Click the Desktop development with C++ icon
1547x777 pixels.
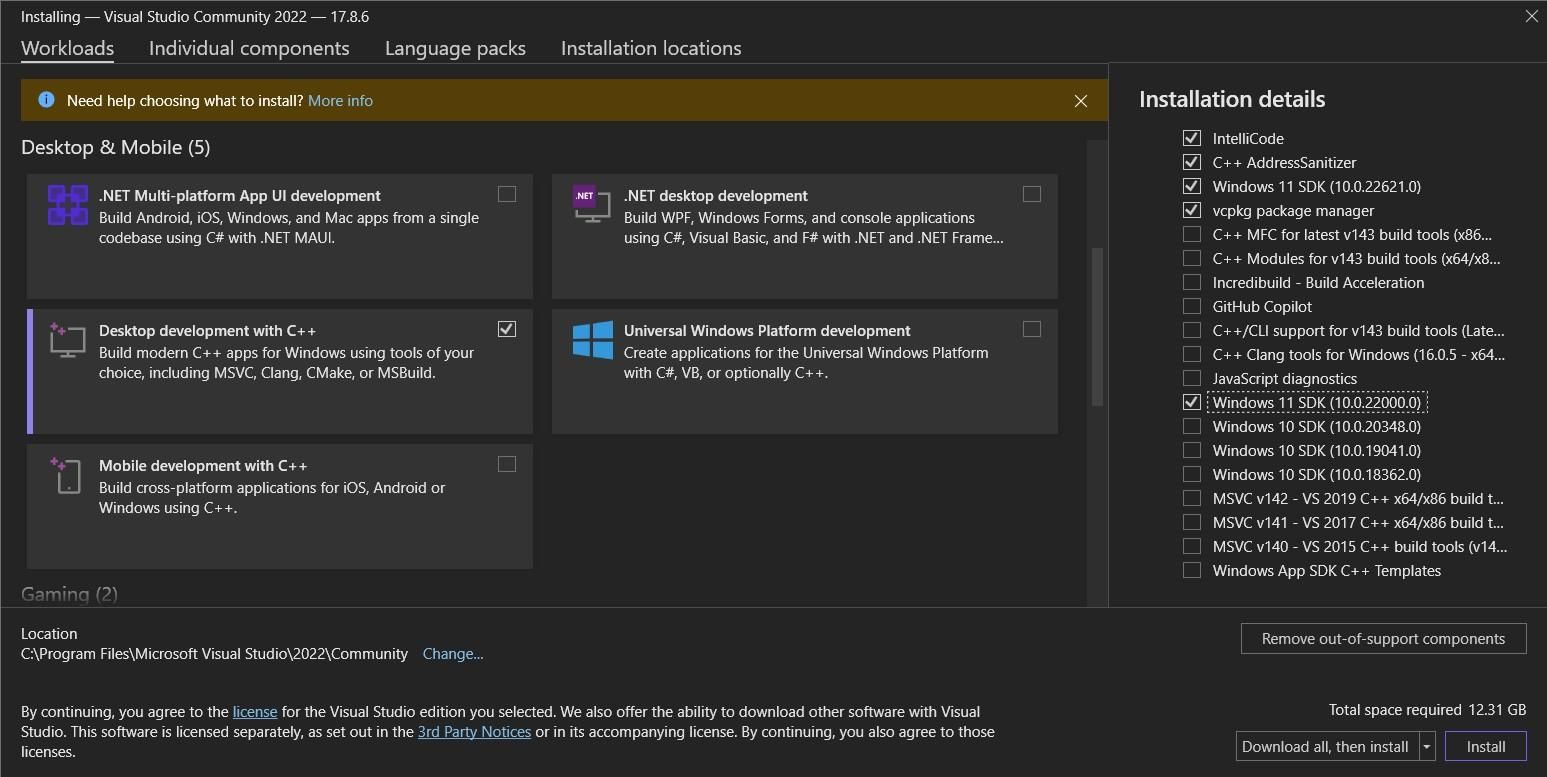(68, 341)
